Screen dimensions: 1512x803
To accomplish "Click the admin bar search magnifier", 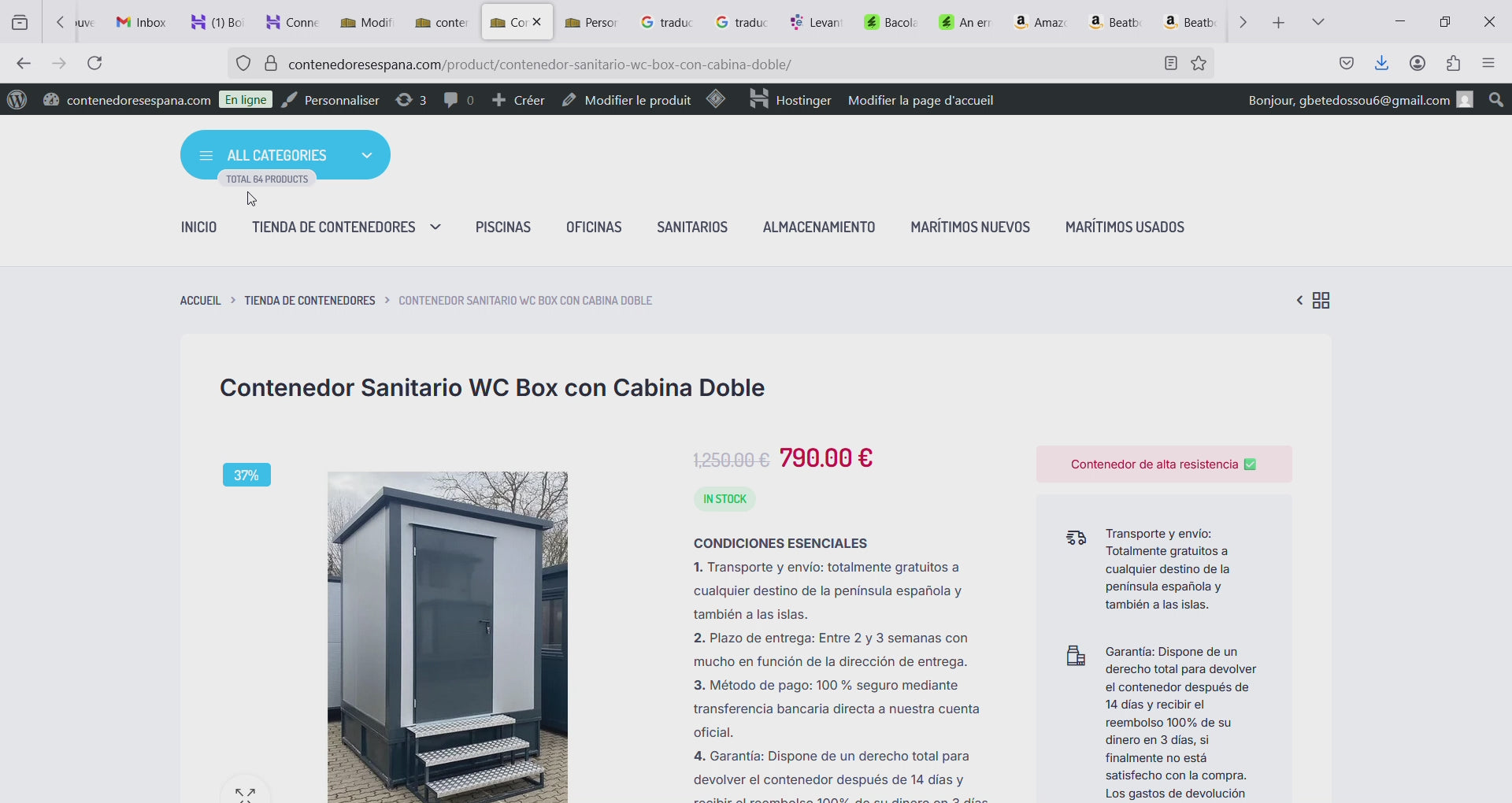I will pos(1496,100).
